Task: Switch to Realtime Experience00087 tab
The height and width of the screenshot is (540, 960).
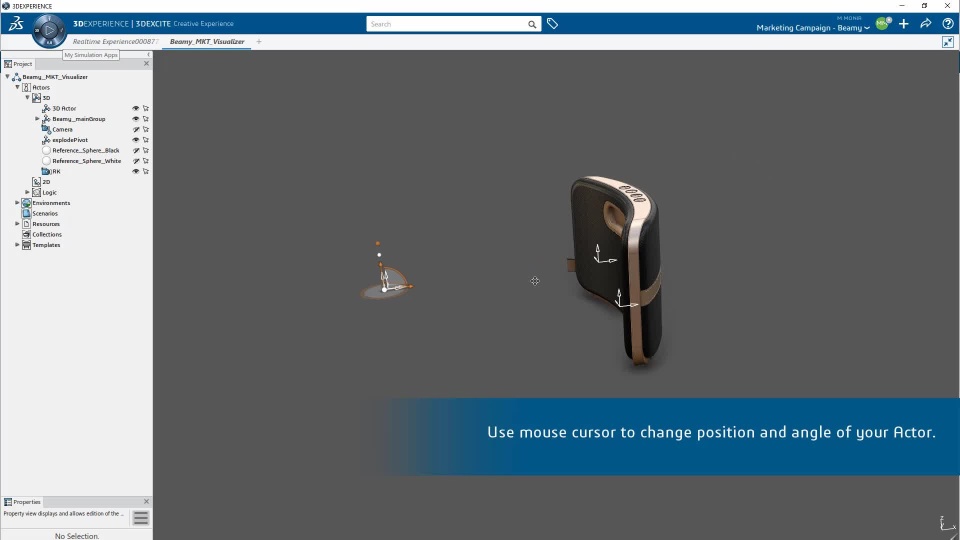Action: 115,42
